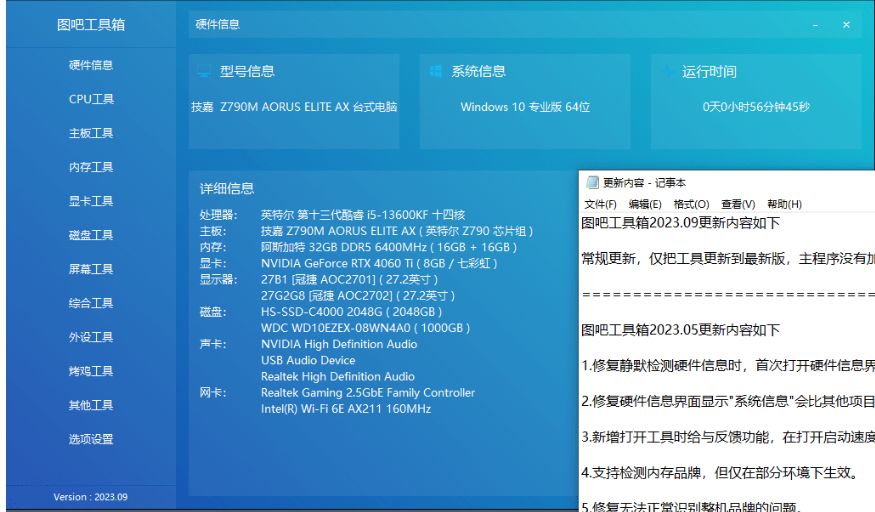Click the 详细信息 heading
Image resolution: width=875 pixels, height=512 pixels.
(227, 189)
